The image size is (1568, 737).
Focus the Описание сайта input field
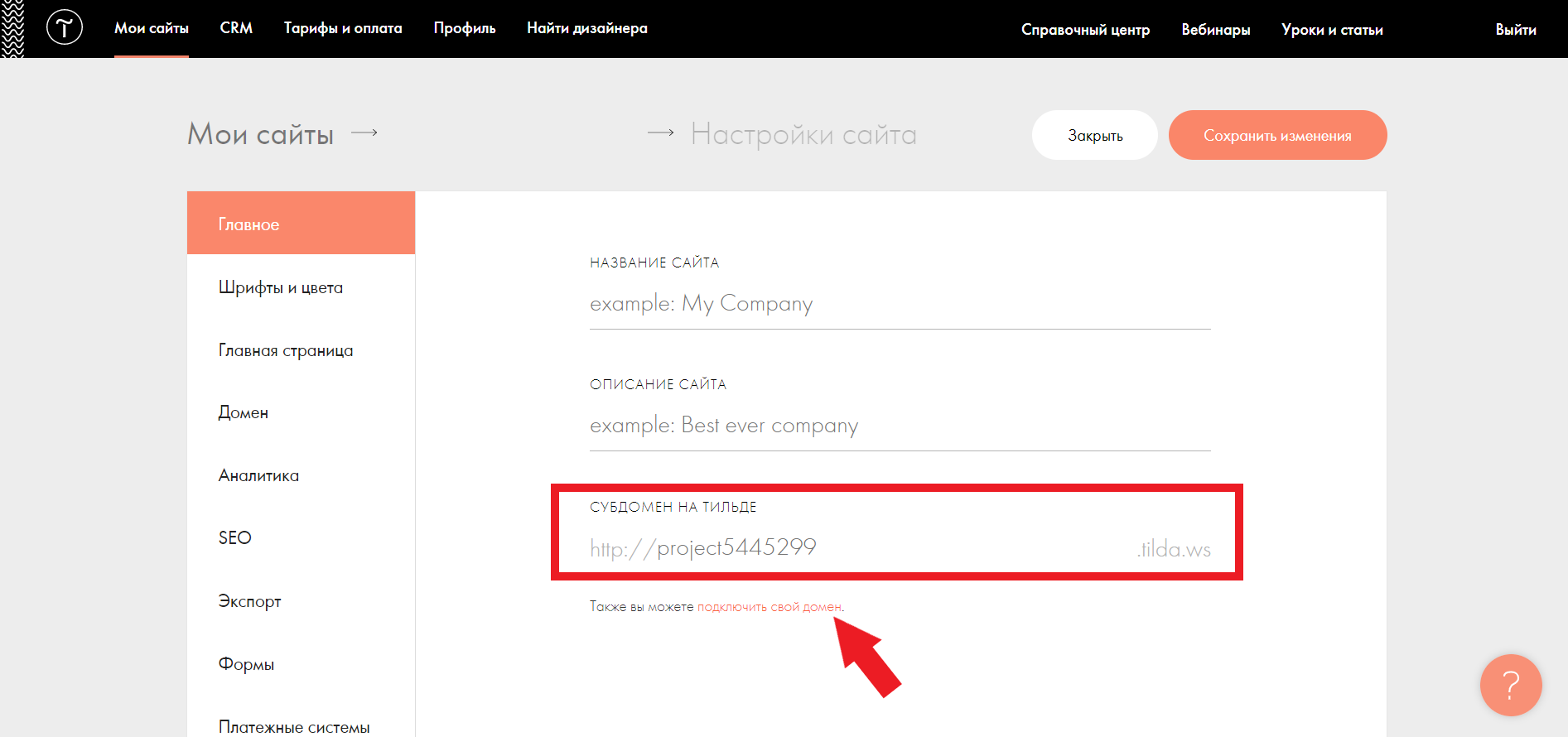click(900, 426)
